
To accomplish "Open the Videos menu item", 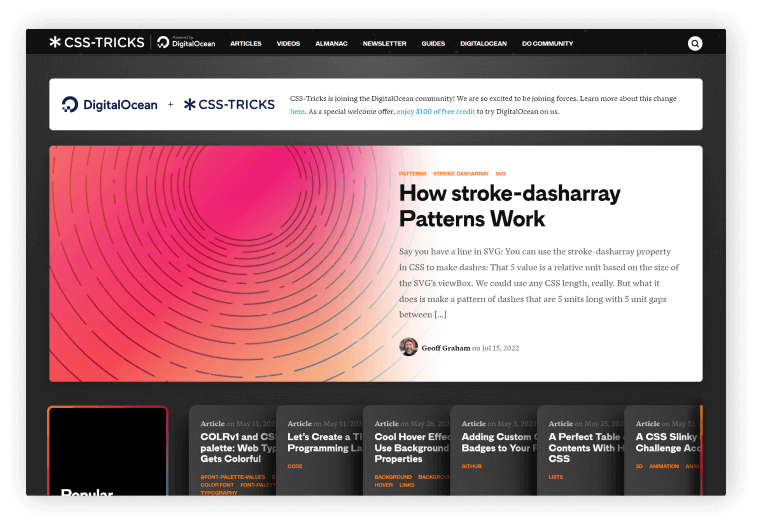I will pyautogui.click(x=288, y=44).
